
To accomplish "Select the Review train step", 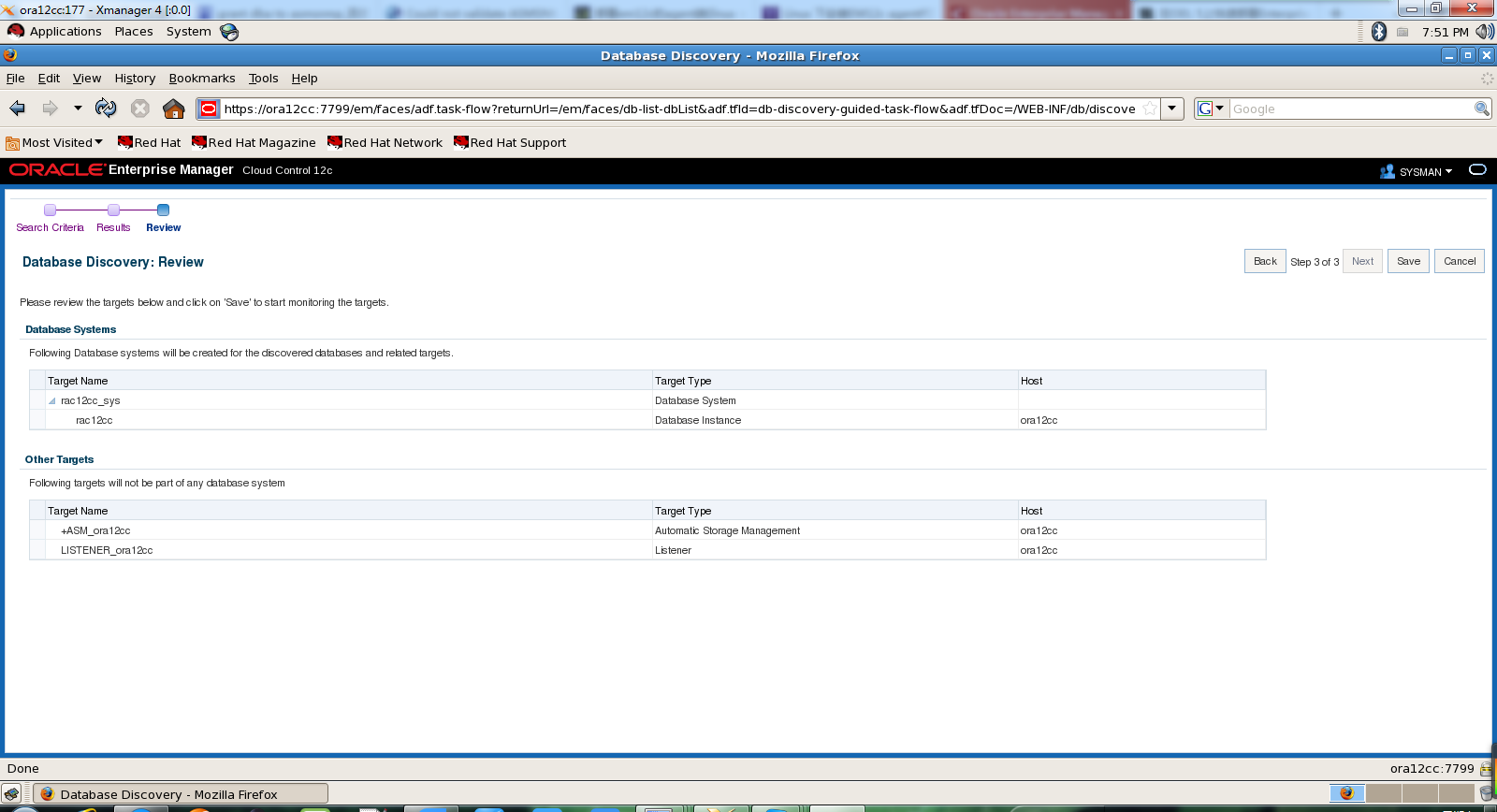I will [x=163, y=227].
